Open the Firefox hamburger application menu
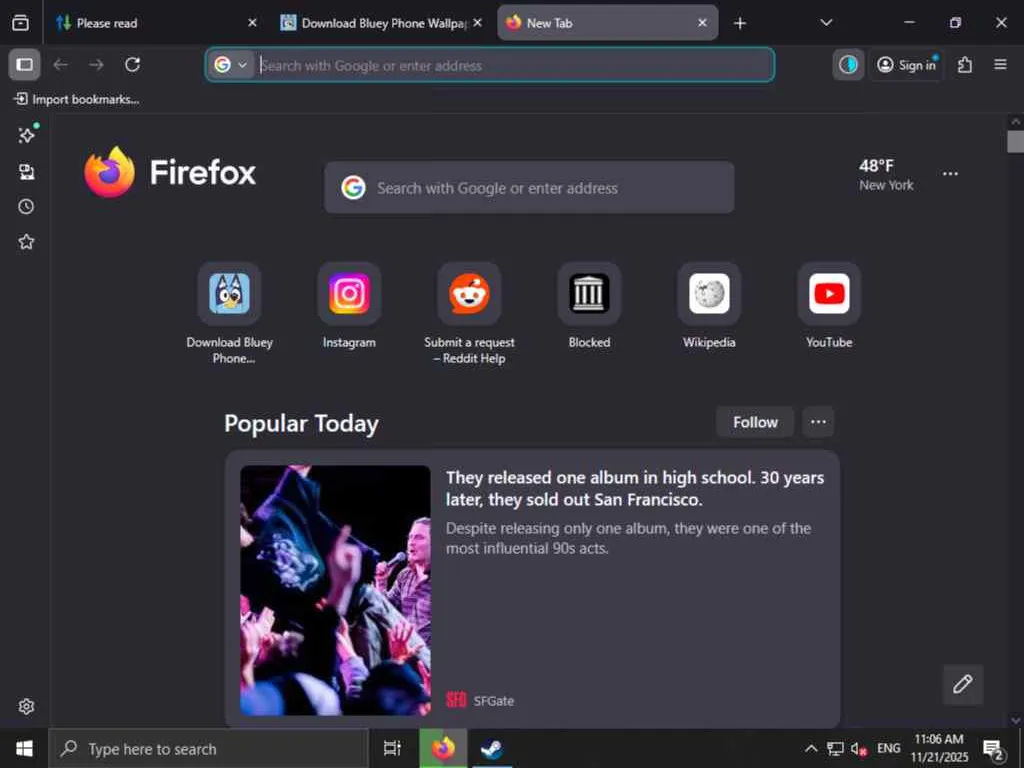 coord(1000,65)
